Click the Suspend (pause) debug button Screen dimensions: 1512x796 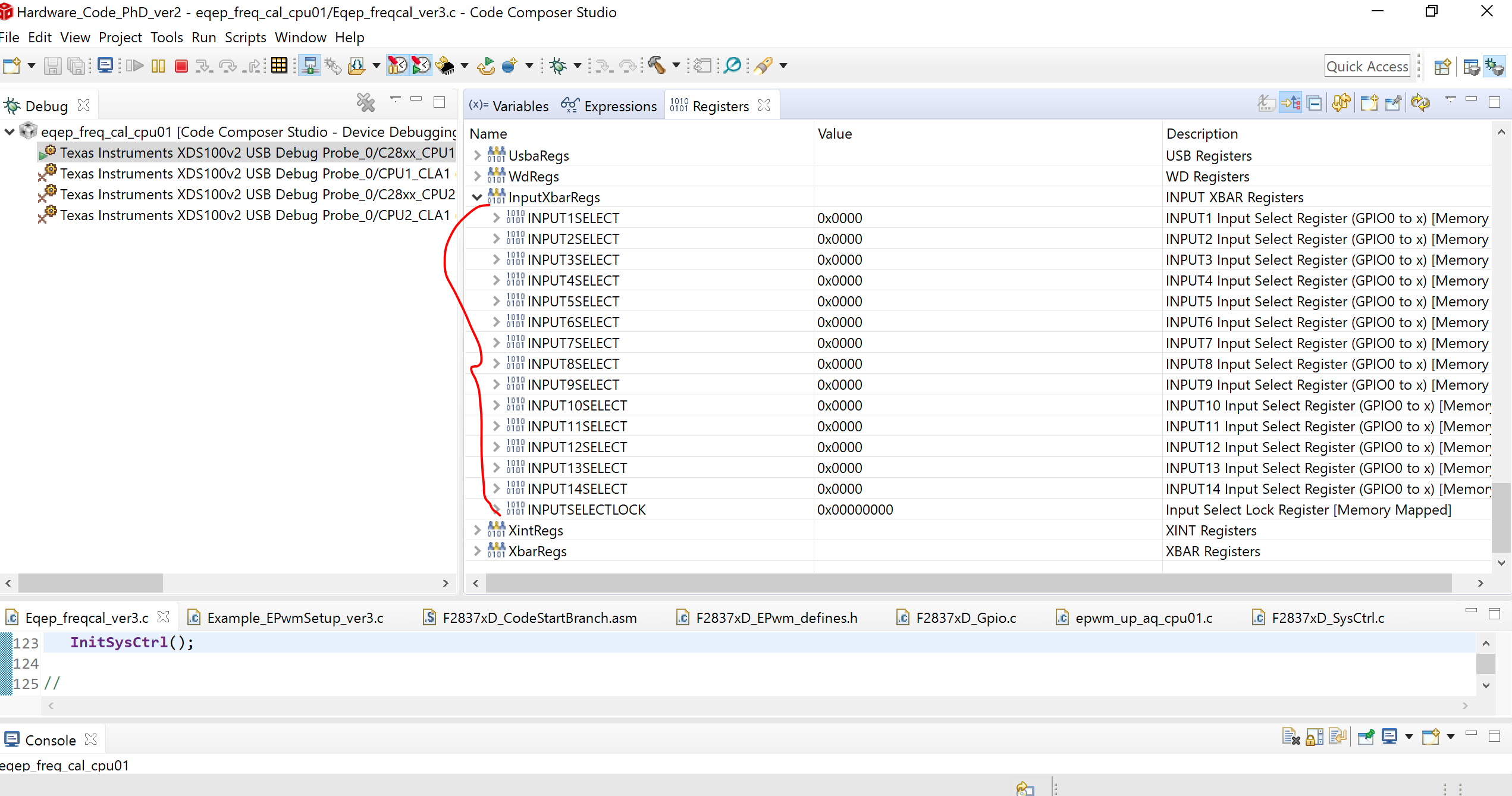(158, 65)
